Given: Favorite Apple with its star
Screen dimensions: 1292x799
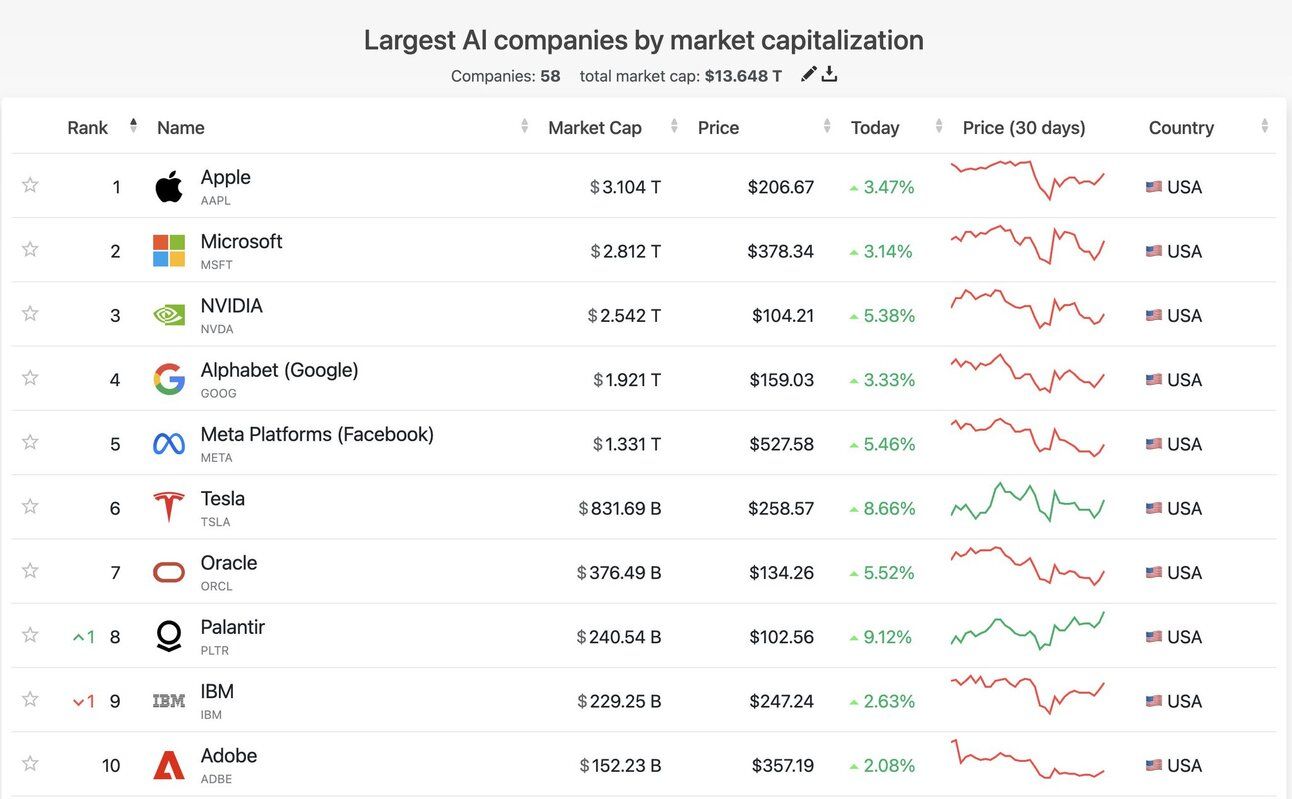Looking at the screenshot, I should click(x=30, y=185).
